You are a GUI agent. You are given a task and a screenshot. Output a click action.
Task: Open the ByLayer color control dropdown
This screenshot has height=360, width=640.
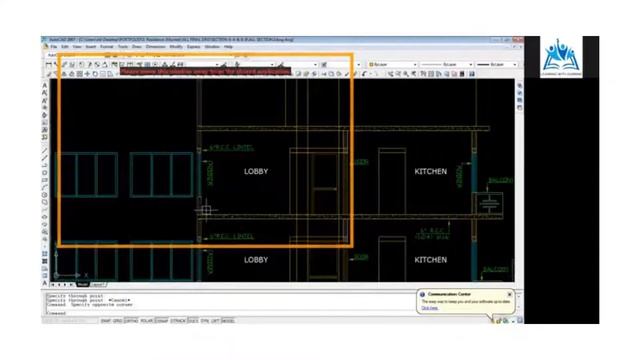[x=393, y=64]
